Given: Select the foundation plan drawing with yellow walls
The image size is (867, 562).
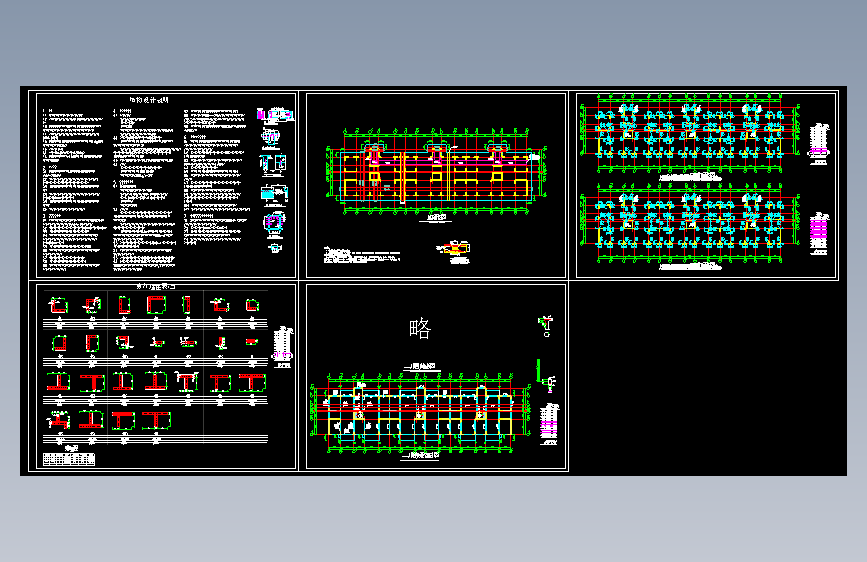Looking at the screenshot, I should point(437,173).
